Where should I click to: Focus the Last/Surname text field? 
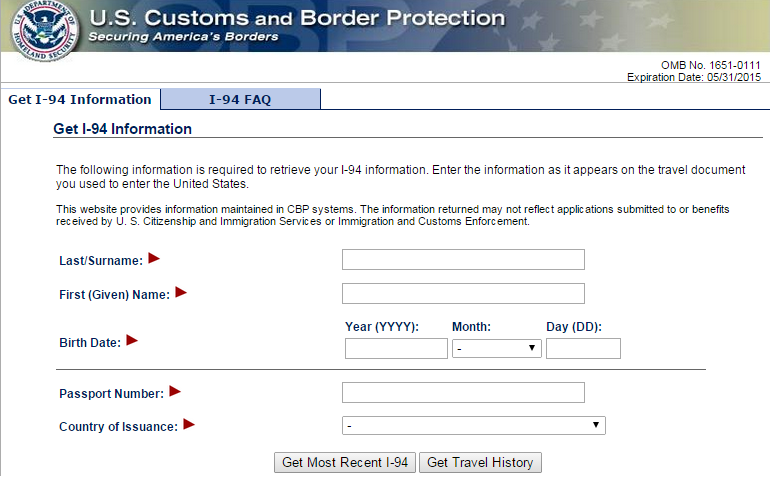[x=463, y=260]
